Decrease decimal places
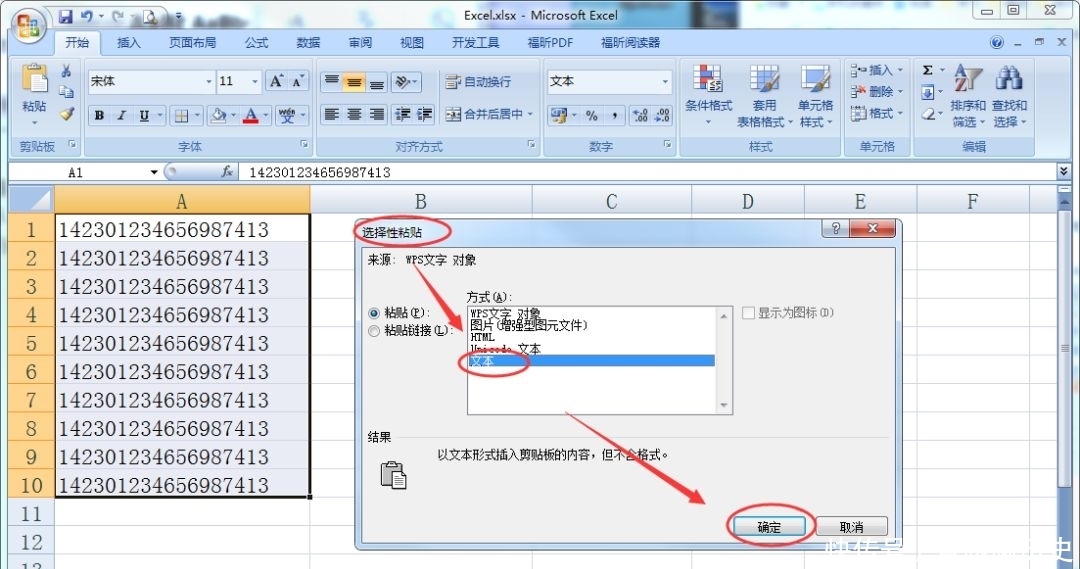The image size is (1080, 569). pyautogui.click(x=662, y=115)
